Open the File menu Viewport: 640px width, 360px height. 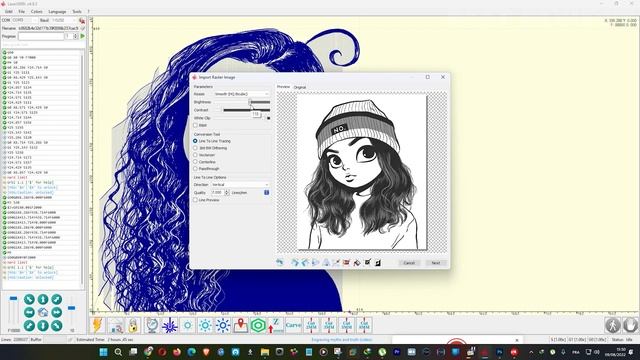coord(22,11)
